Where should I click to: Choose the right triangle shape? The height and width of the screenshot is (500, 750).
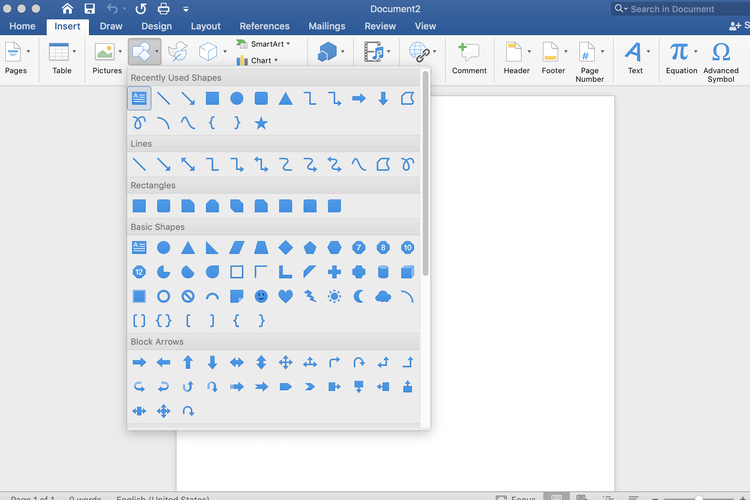pyautogui.click(x=212, y=247)
